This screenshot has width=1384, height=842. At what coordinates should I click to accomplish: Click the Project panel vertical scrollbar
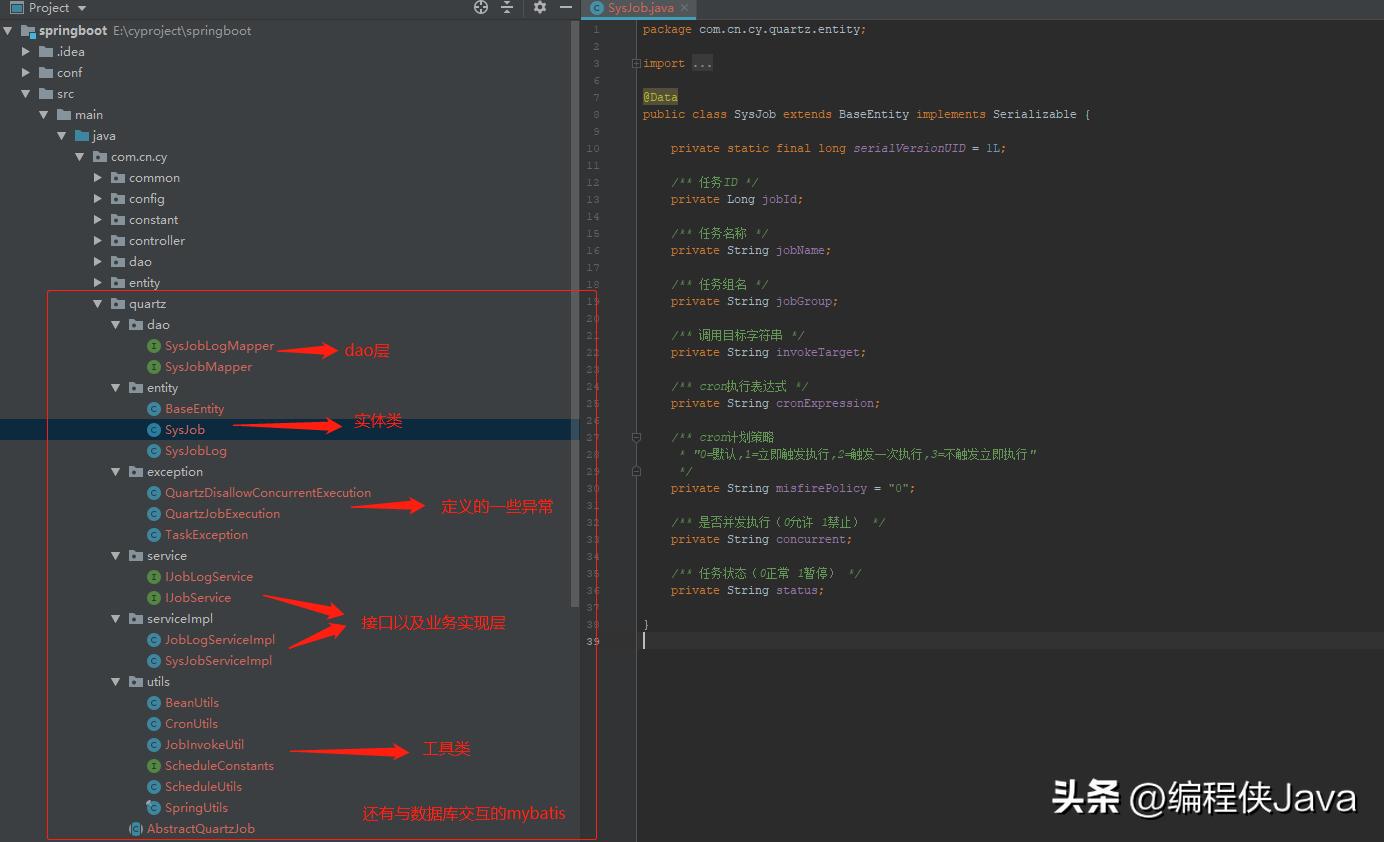(x=575, y=300)
